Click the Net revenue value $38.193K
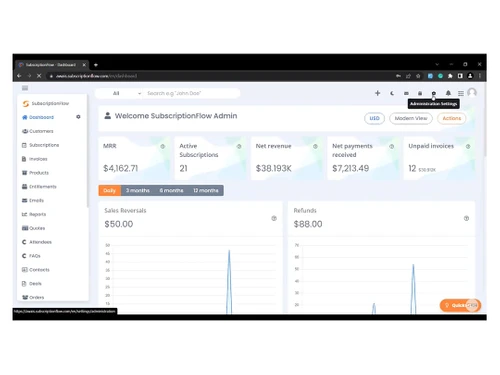The image size is (500, 375). pos(274,168)
